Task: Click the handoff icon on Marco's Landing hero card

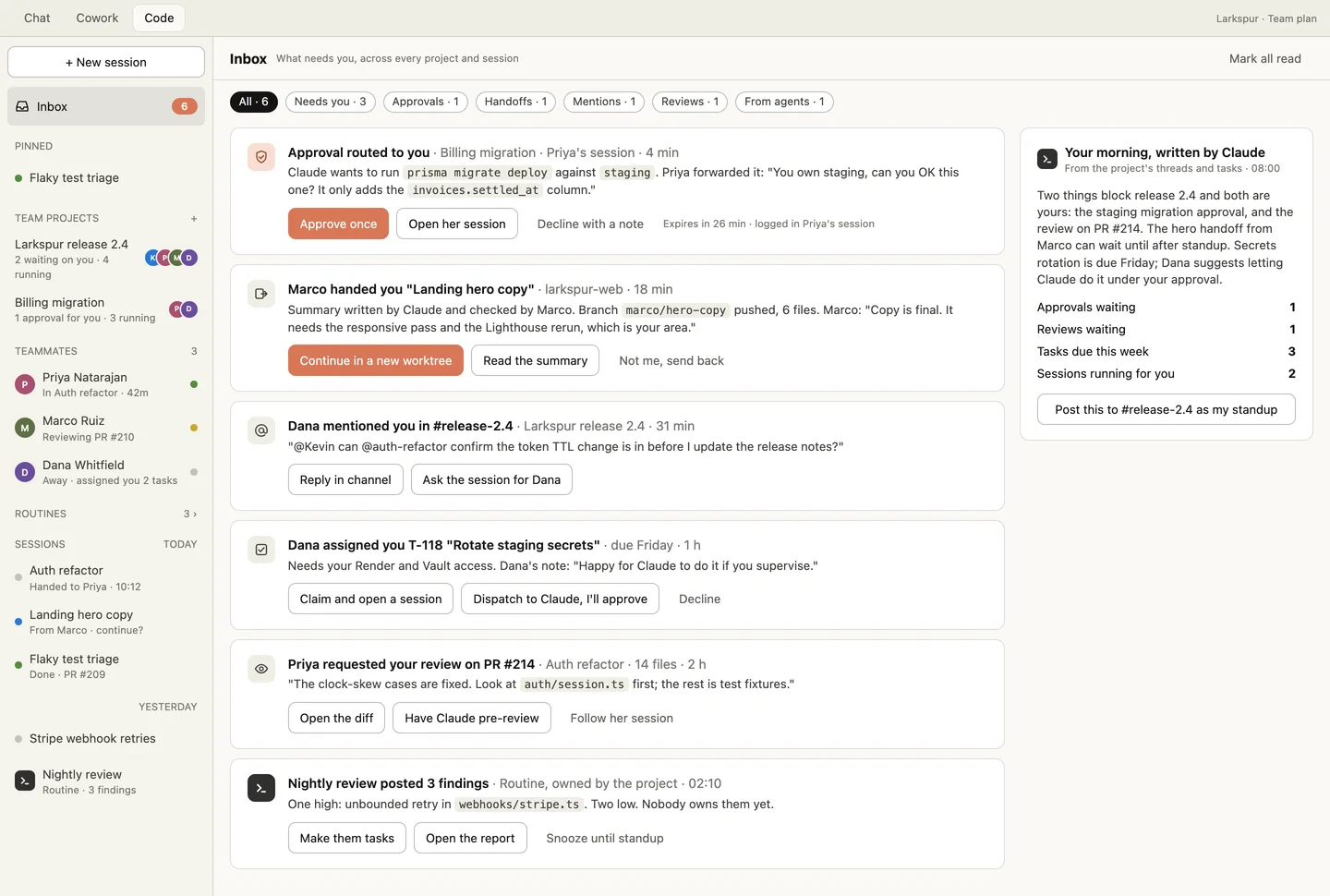Action: (261, 294)
